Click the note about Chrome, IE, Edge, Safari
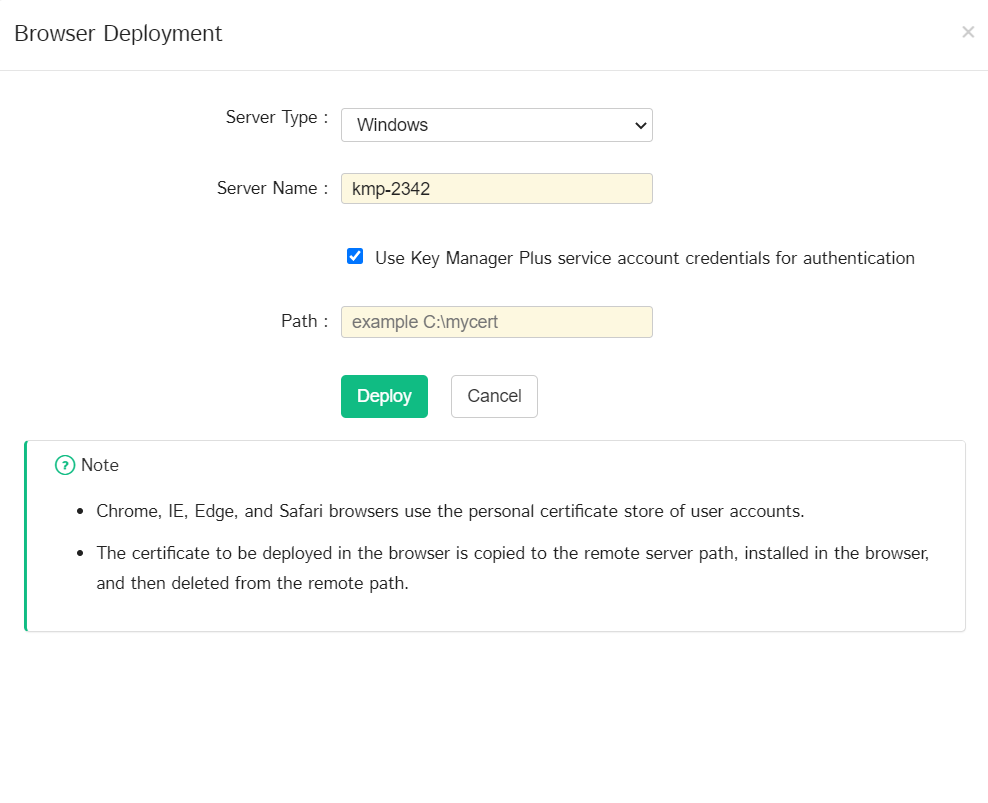The width and height of the screenshot is (988, 803). [x=450, y=511]
